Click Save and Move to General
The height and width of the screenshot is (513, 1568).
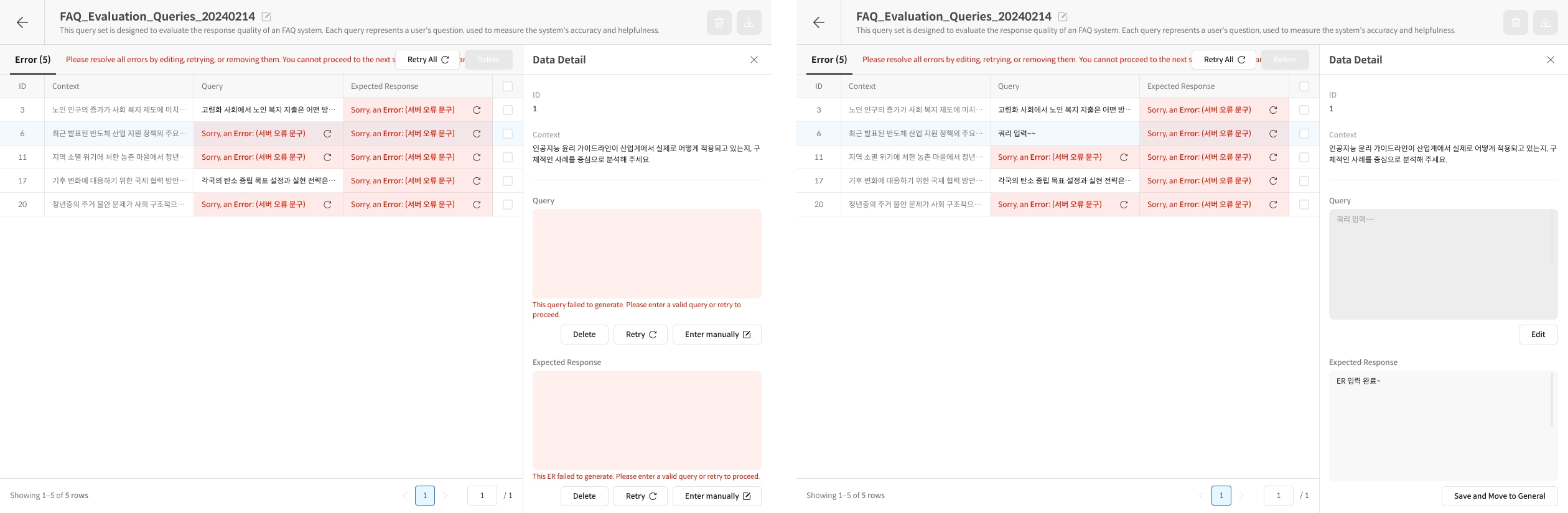click(1500, 496)
